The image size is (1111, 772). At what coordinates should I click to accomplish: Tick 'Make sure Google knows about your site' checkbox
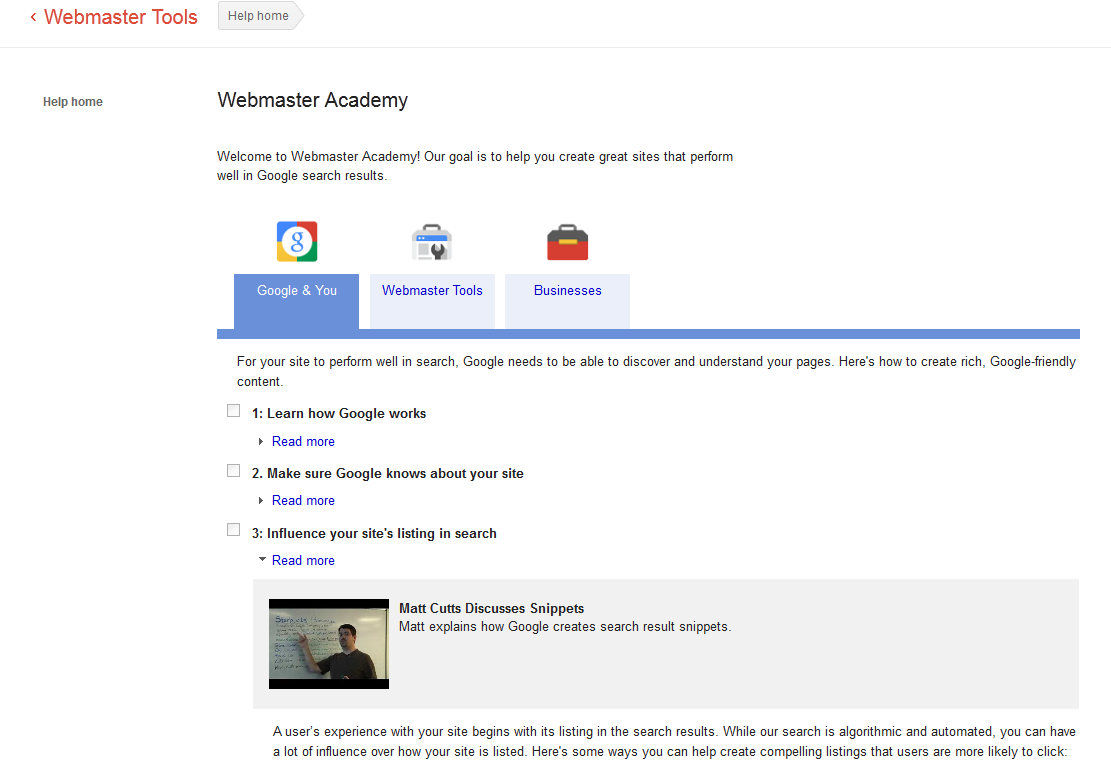point(233,471)
